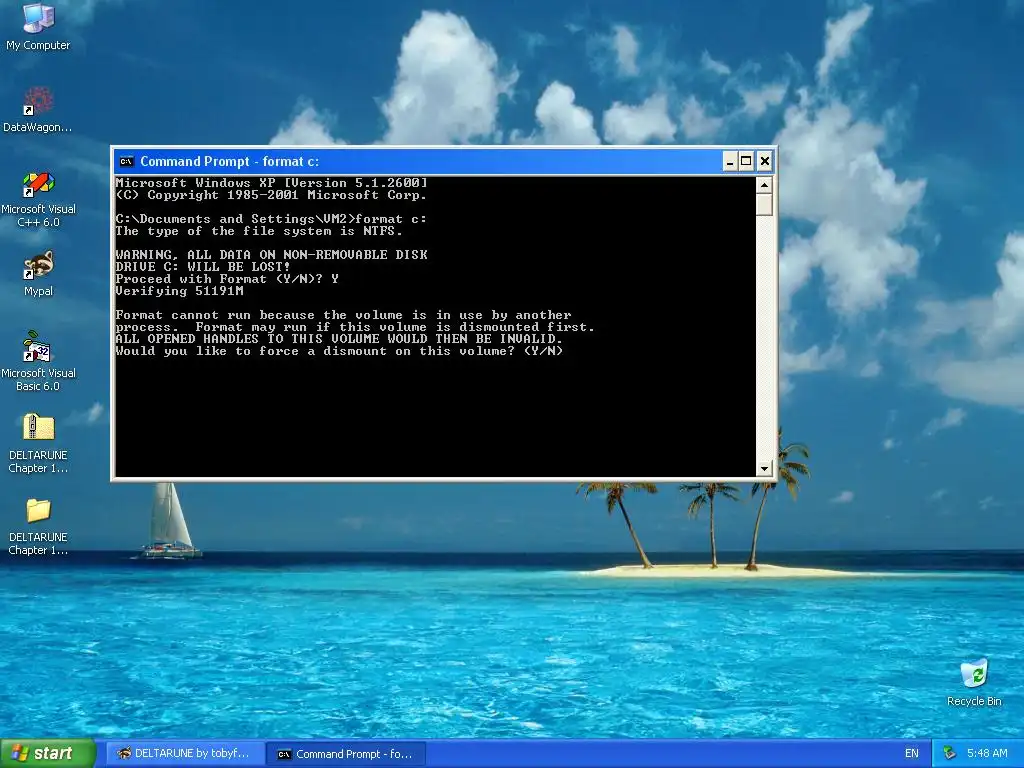Click the Command Prompt title bar text
Image resolution: width=1024 pixels, height=768 pixels.
tap(229, 161)
